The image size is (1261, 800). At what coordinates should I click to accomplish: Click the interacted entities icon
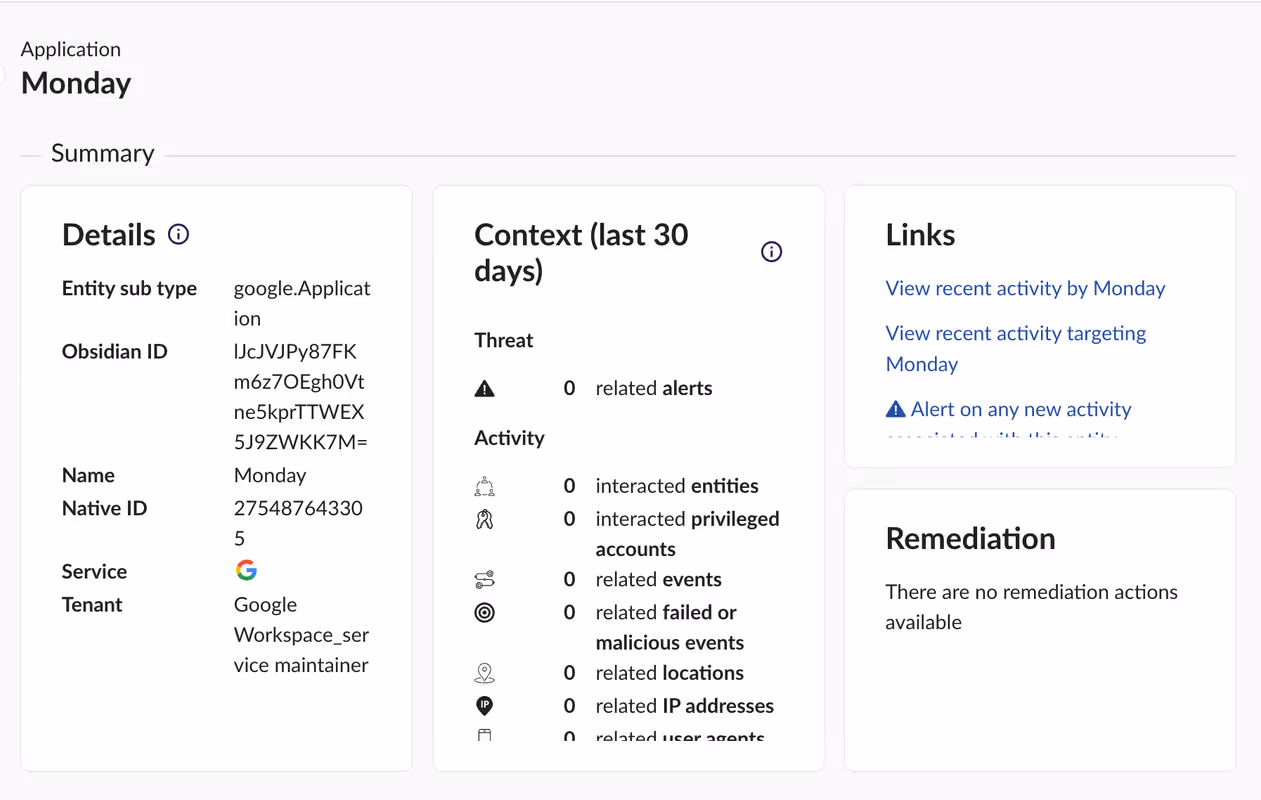(485, 487)
